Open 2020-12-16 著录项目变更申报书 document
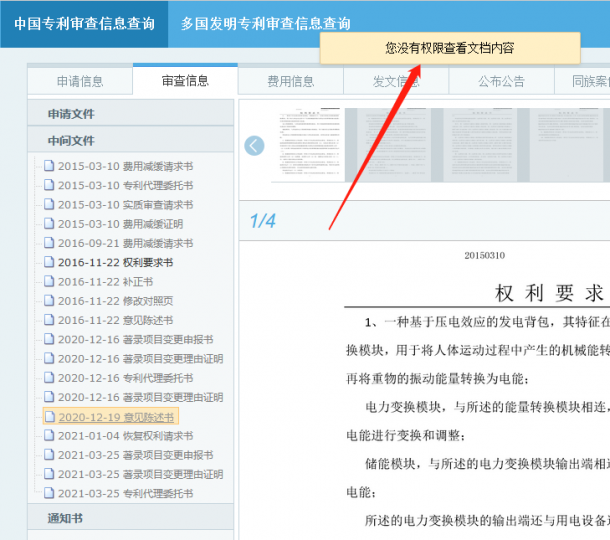Screen dimensions: 610x540 (x=136, y=339)
